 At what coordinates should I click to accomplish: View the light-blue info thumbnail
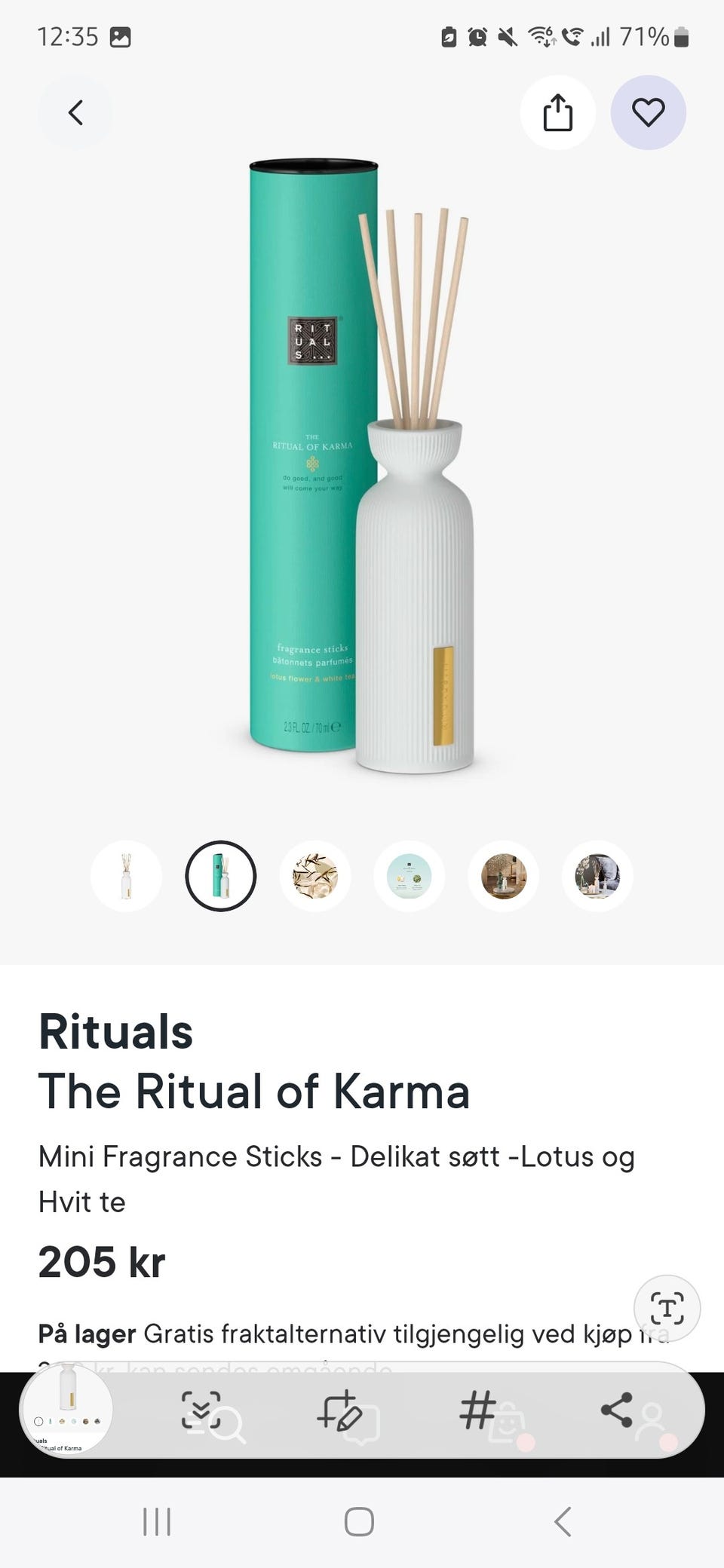point(410,876)
